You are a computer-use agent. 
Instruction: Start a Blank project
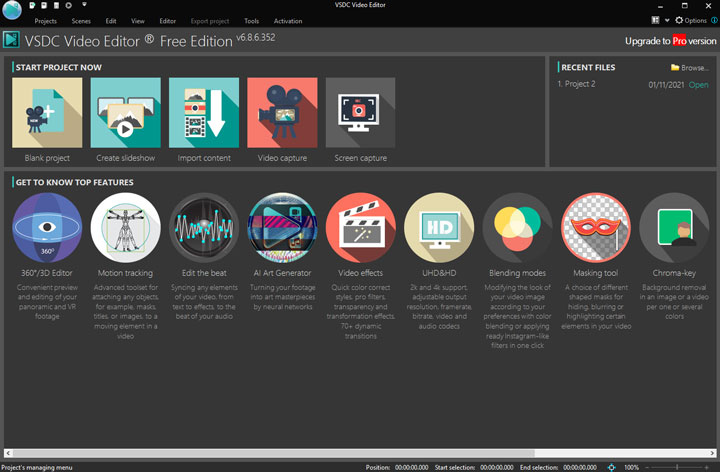point(47,112)
